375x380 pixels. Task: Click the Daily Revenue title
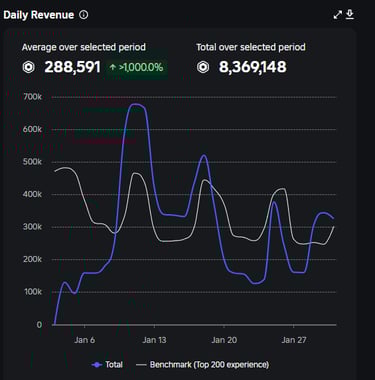coord(39,15)
